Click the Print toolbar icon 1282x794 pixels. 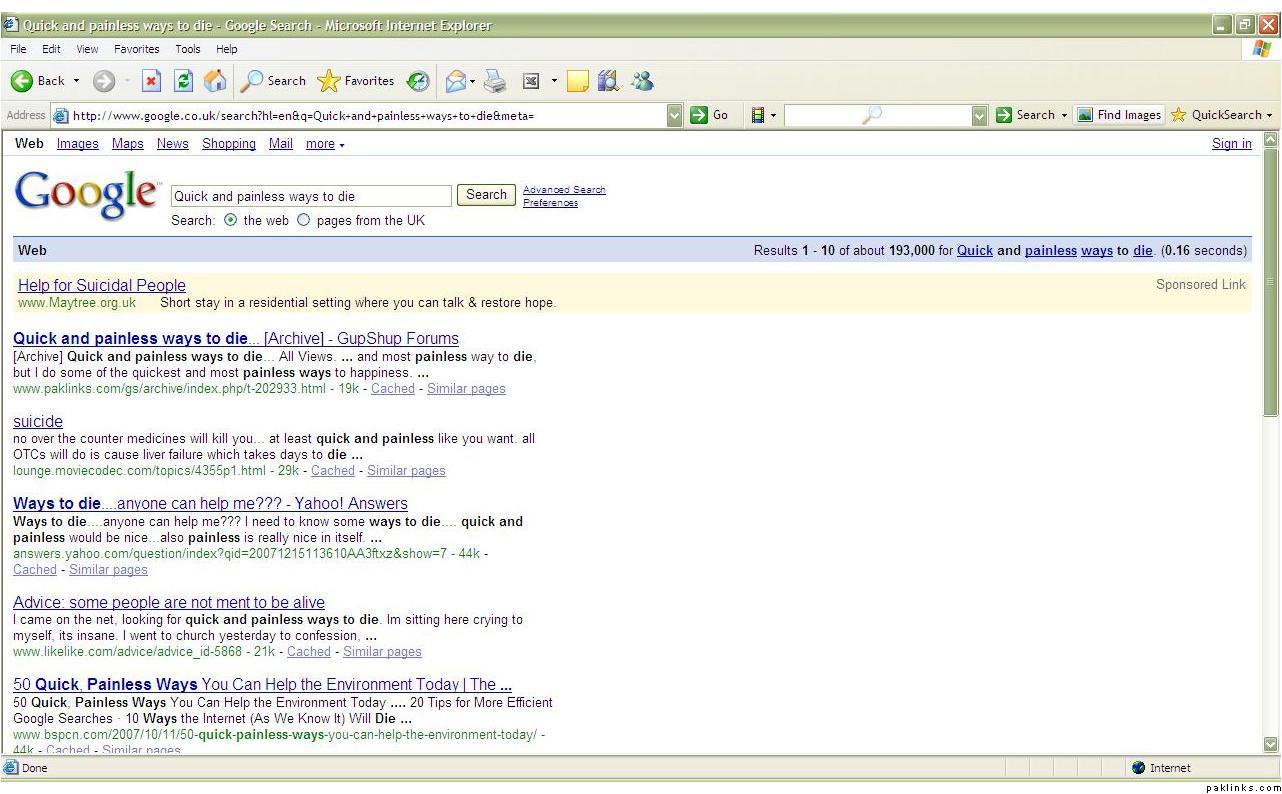(494, 82)
